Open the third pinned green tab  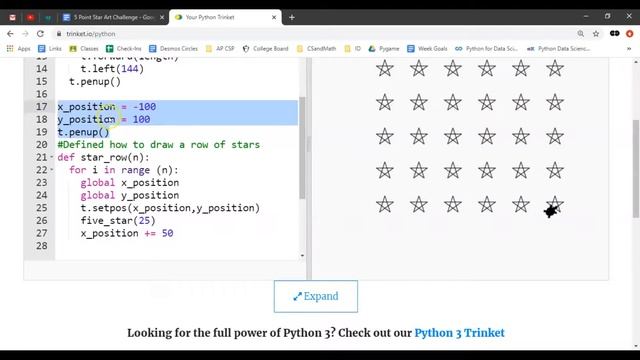coord(48,18)
